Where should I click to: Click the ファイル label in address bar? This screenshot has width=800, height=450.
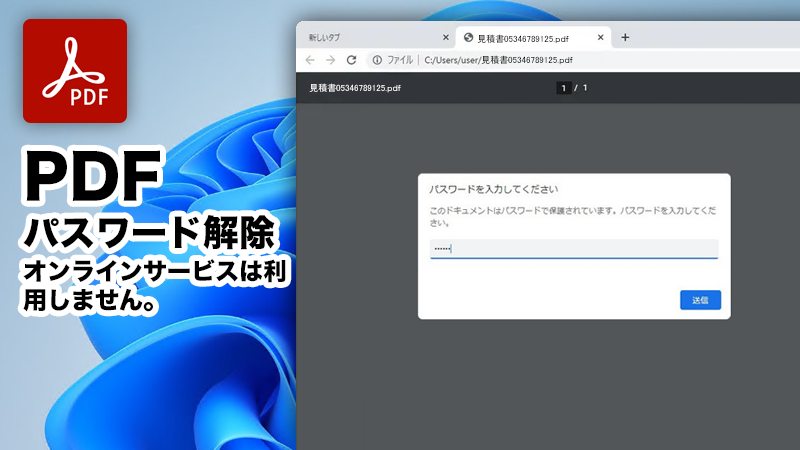(399, 60)
